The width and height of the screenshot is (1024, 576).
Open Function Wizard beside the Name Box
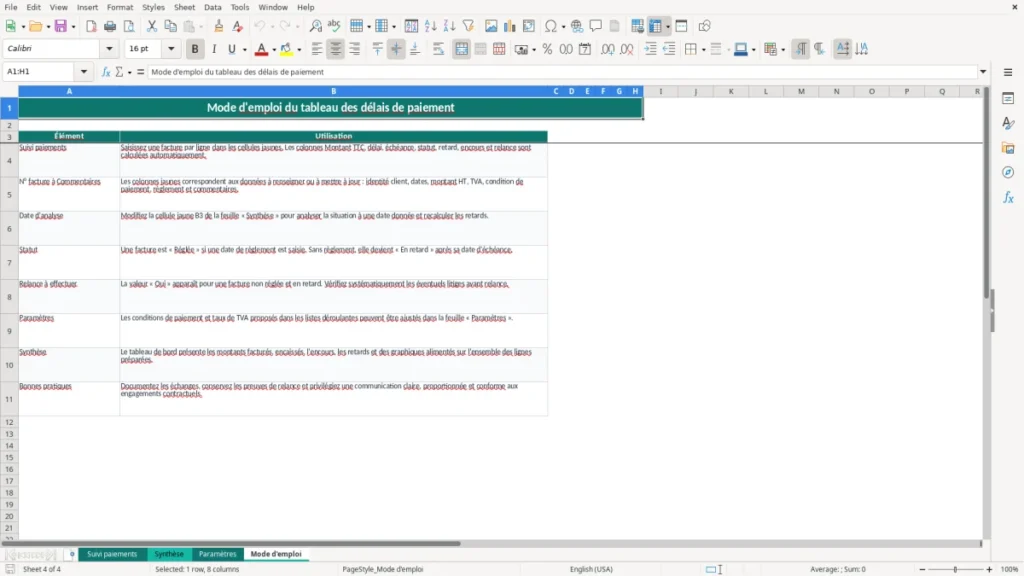pyautogui.click(x=106, y=72)
